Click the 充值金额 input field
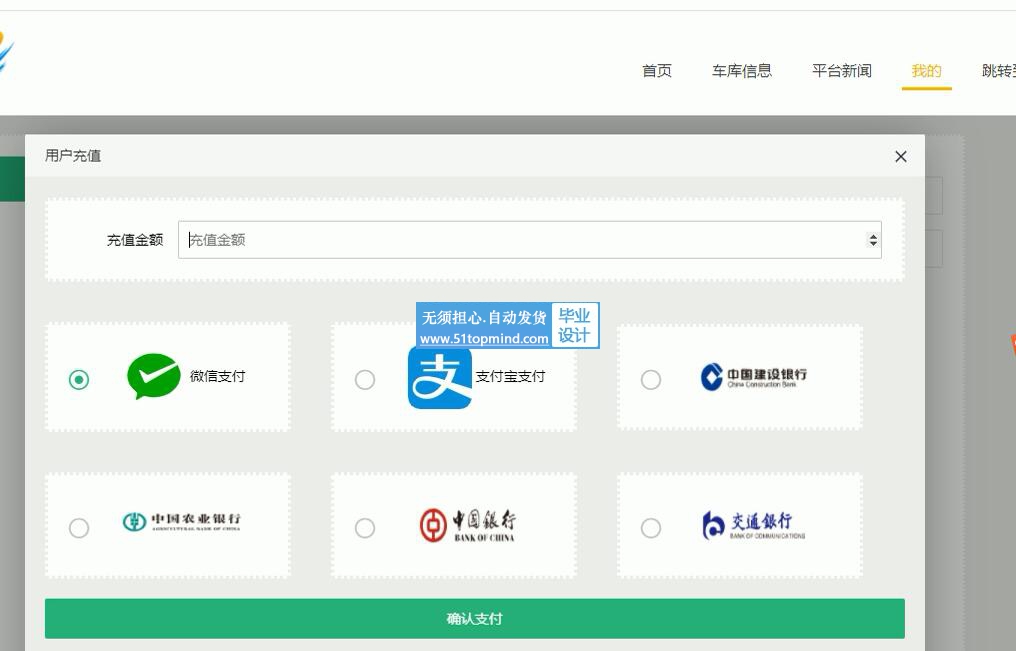Viewport: 1016px width, 651px height. [x=529, y=240]
